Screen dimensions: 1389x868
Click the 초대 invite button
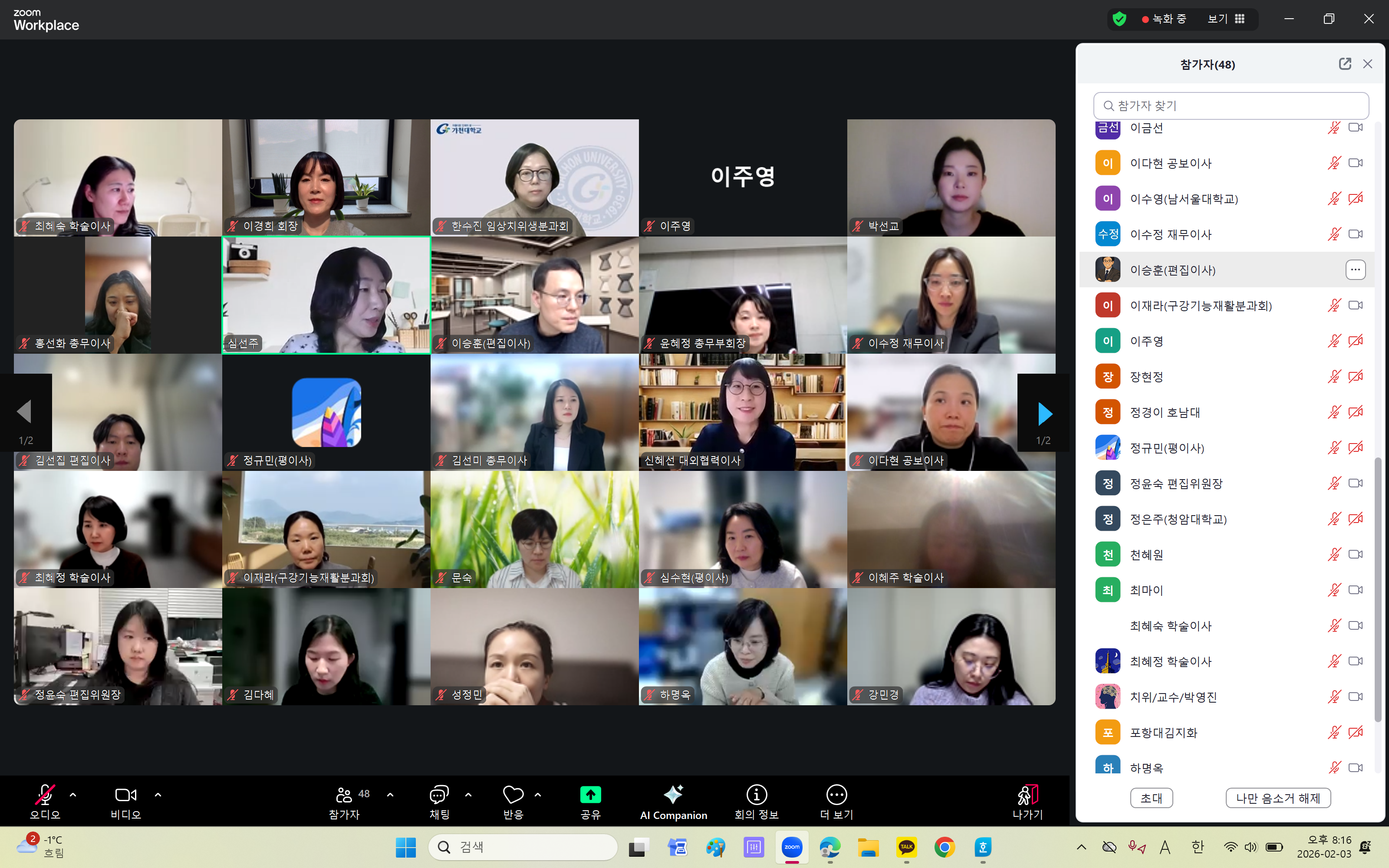[1152, 798]
